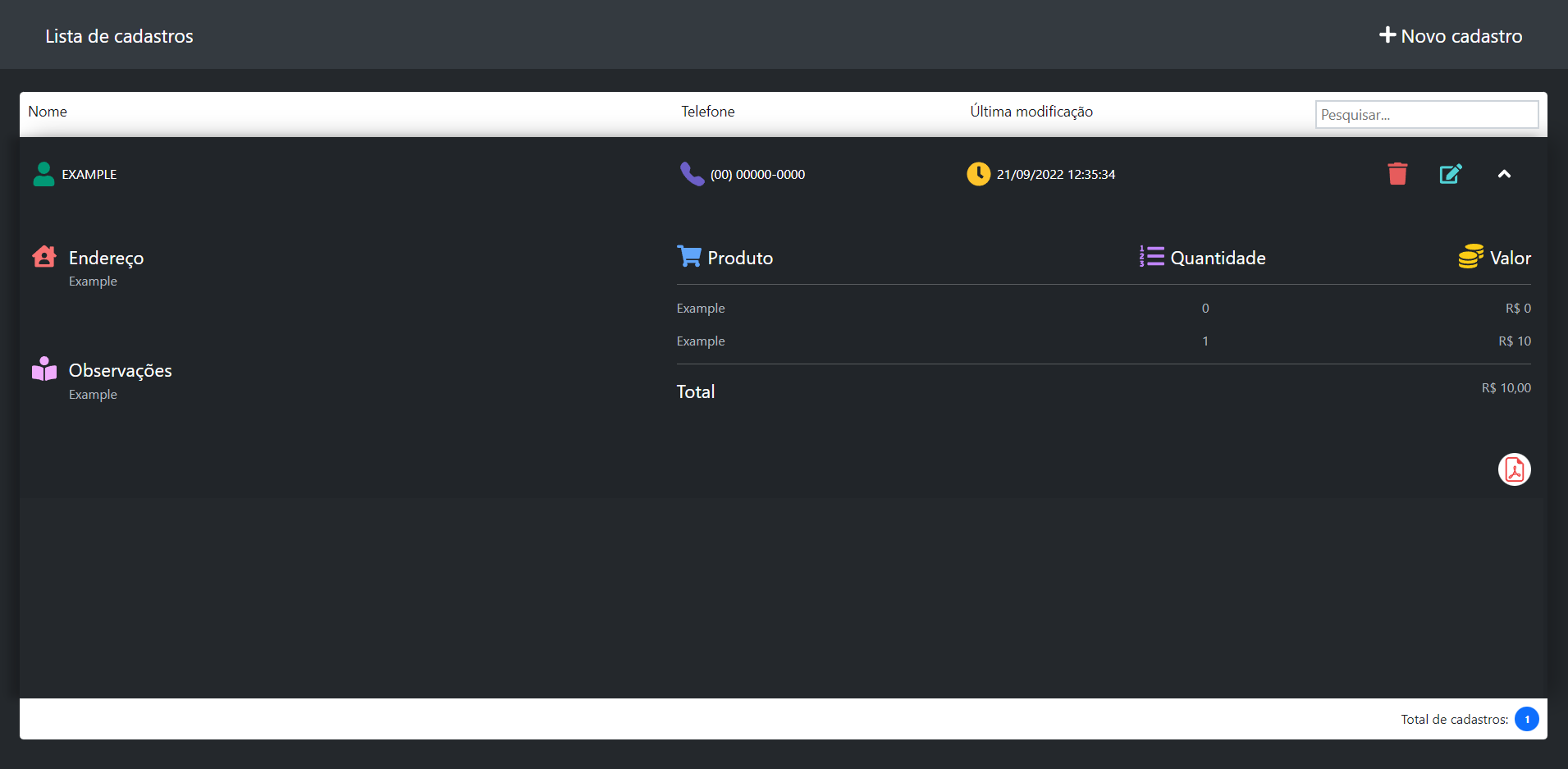Click the Valor column heading
Viewport: 1568px width, 769px height.
coord(1511,258)
